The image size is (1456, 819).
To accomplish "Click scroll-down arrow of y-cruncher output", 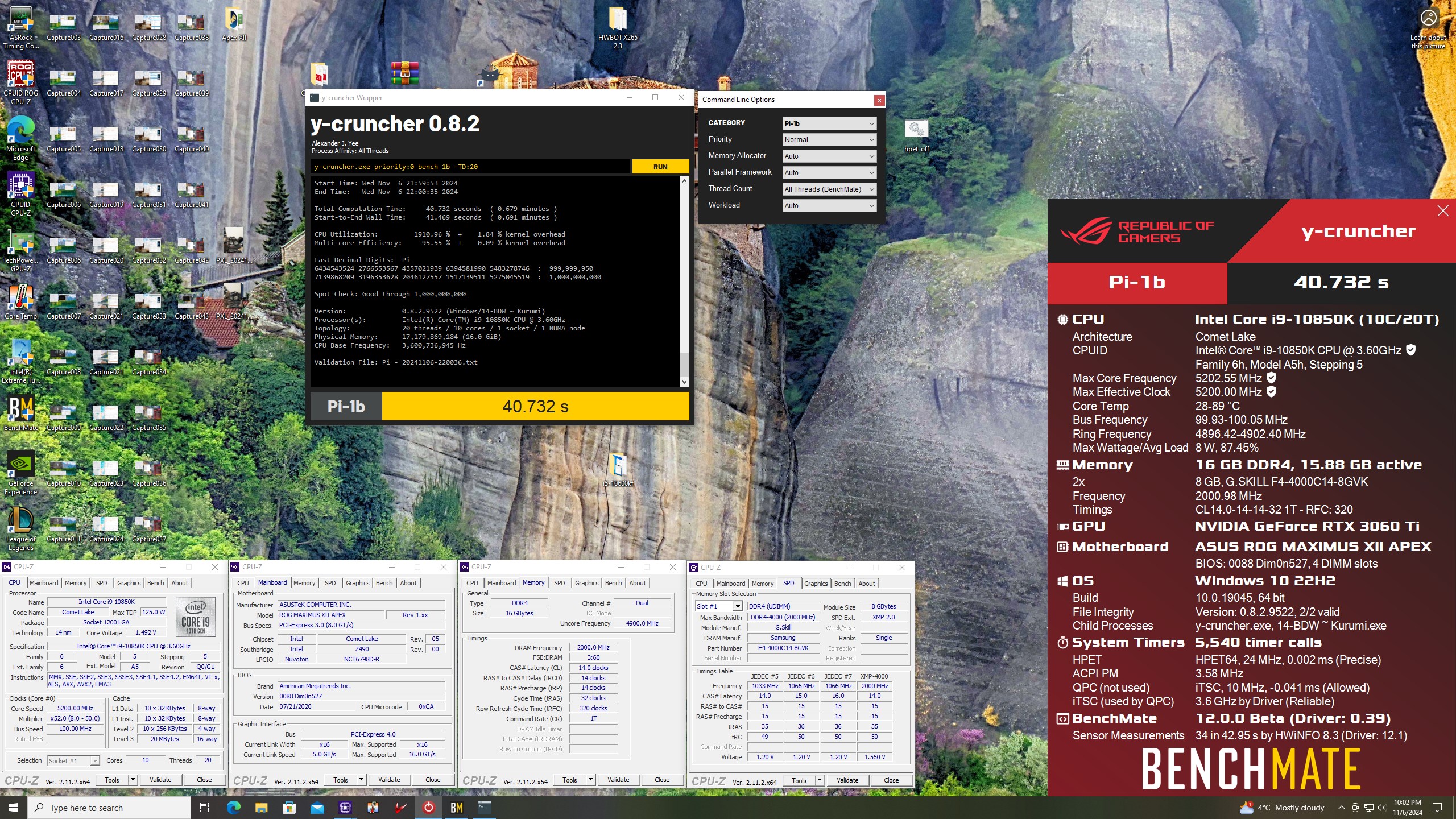I will click(684, 382).
